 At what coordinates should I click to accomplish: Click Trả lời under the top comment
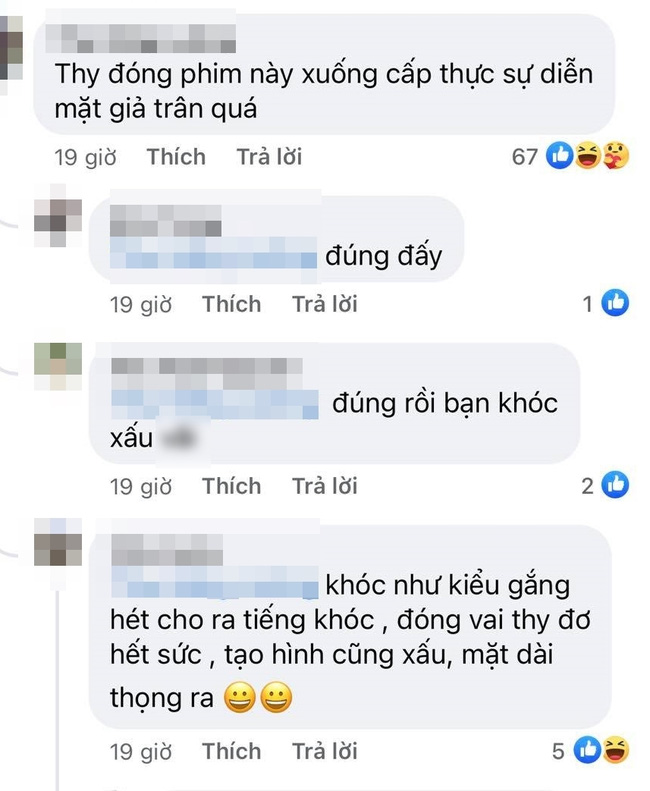[269, 157]
